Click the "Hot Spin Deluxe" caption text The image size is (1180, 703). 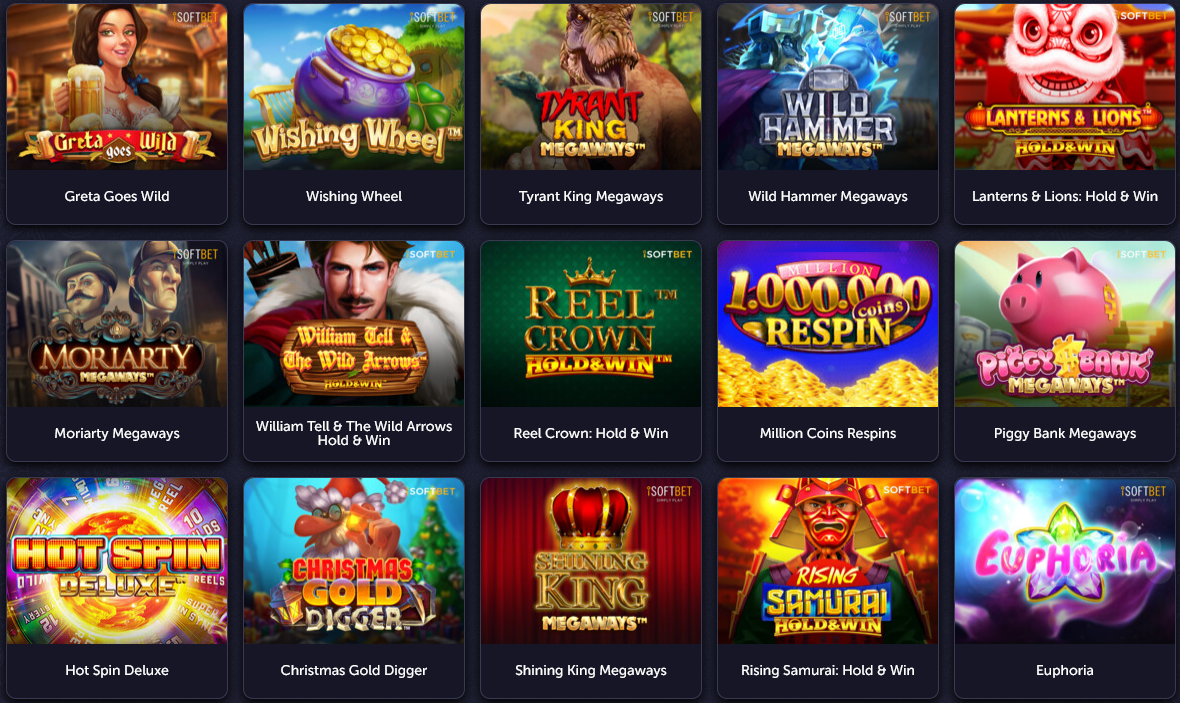tap(117, 671)
